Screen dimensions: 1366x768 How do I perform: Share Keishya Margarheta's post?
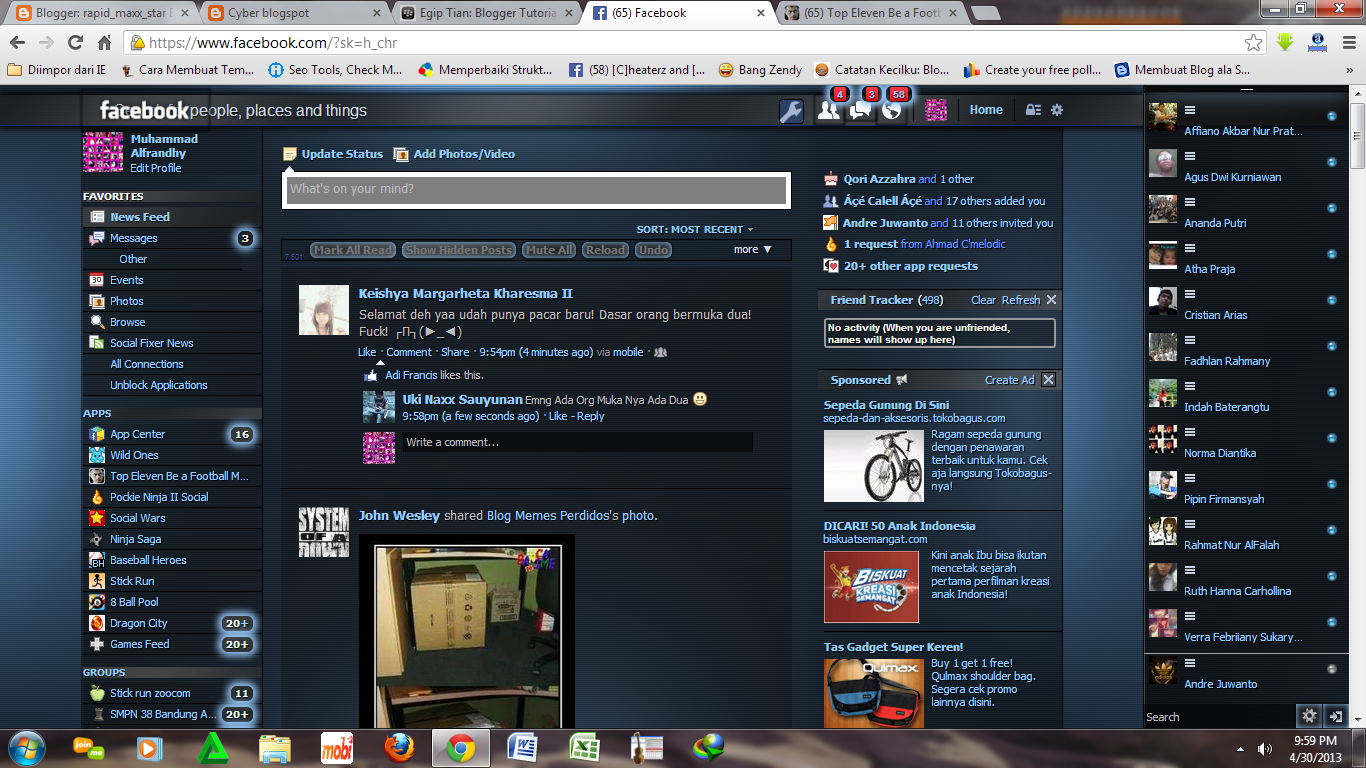455,352
